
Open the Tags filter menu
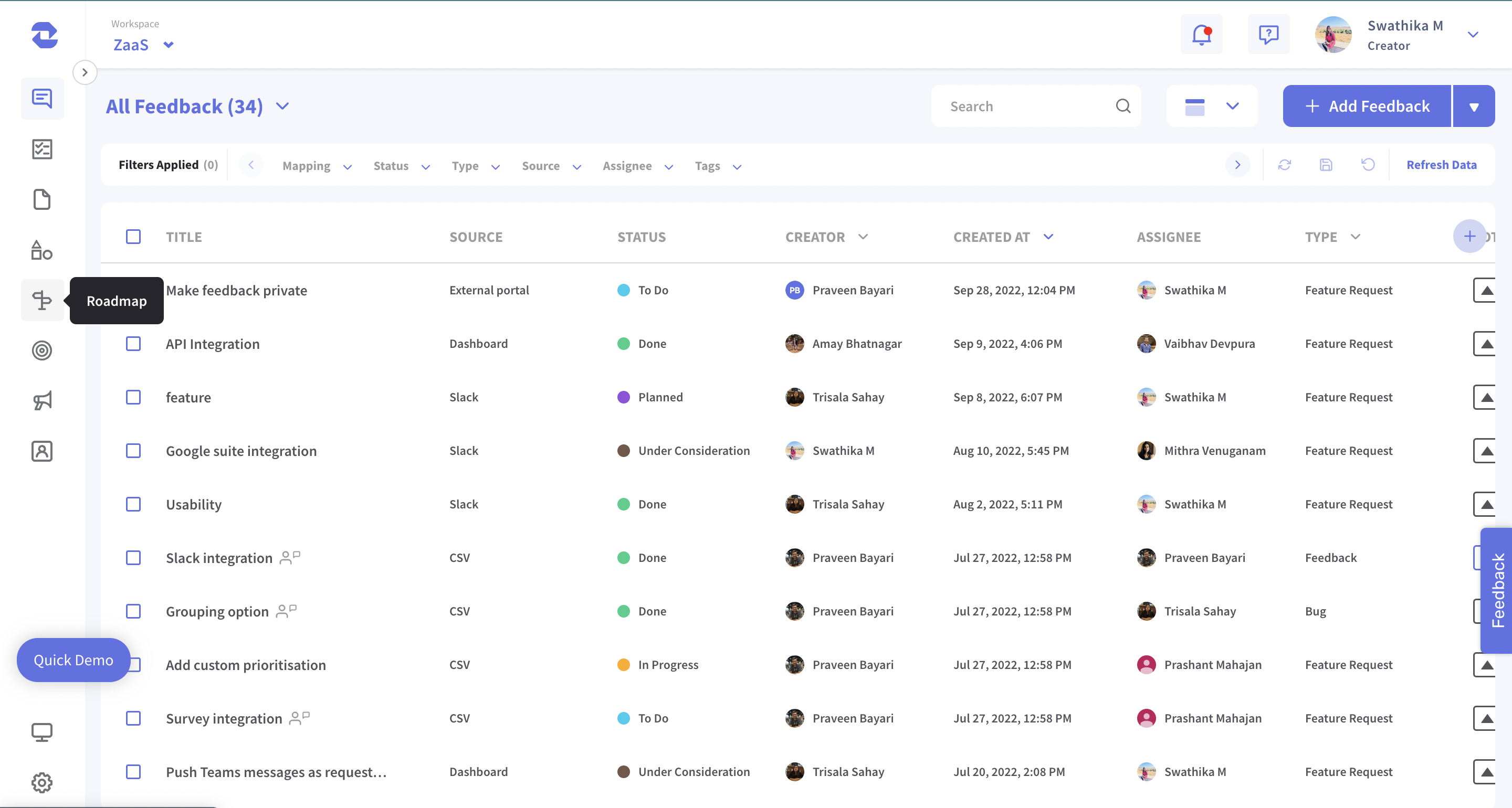(717, 166)
